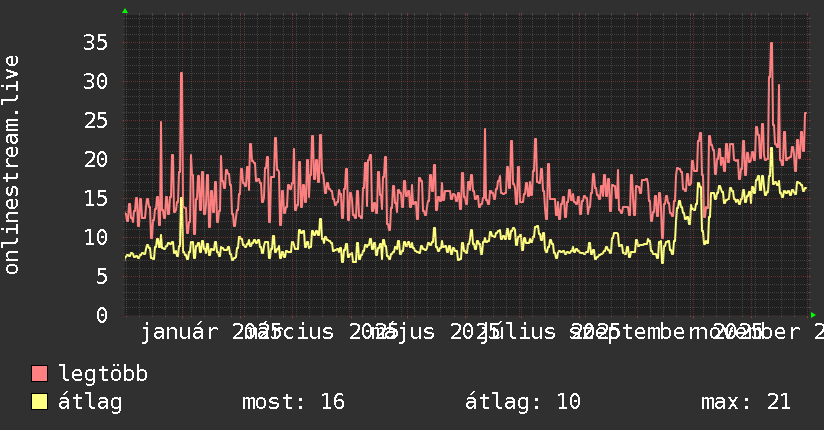Click the y-axis label 10
Screen dimensions: 824x430
[x=96, y=238]
